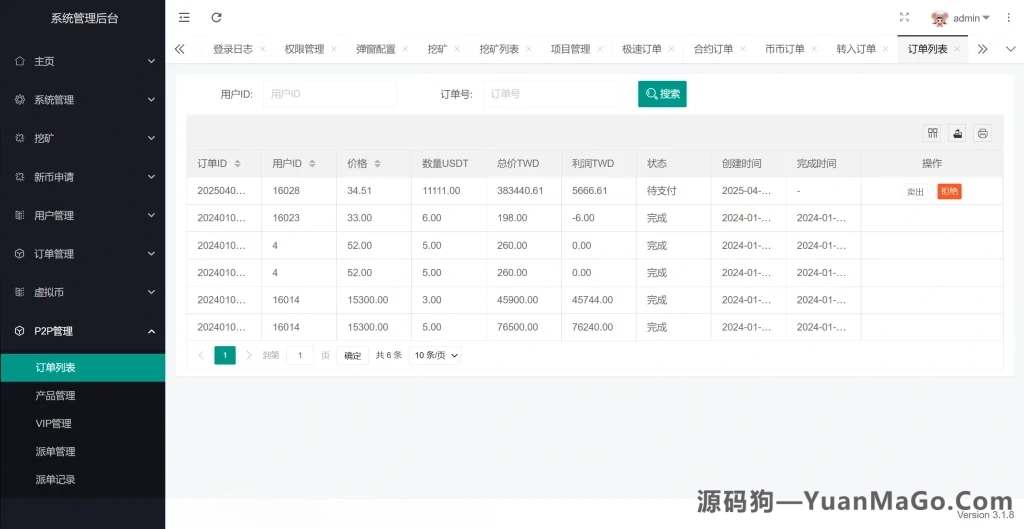Open 派单管理 in sidebar
Screen dimensions: 1024x529
(82, 452)
